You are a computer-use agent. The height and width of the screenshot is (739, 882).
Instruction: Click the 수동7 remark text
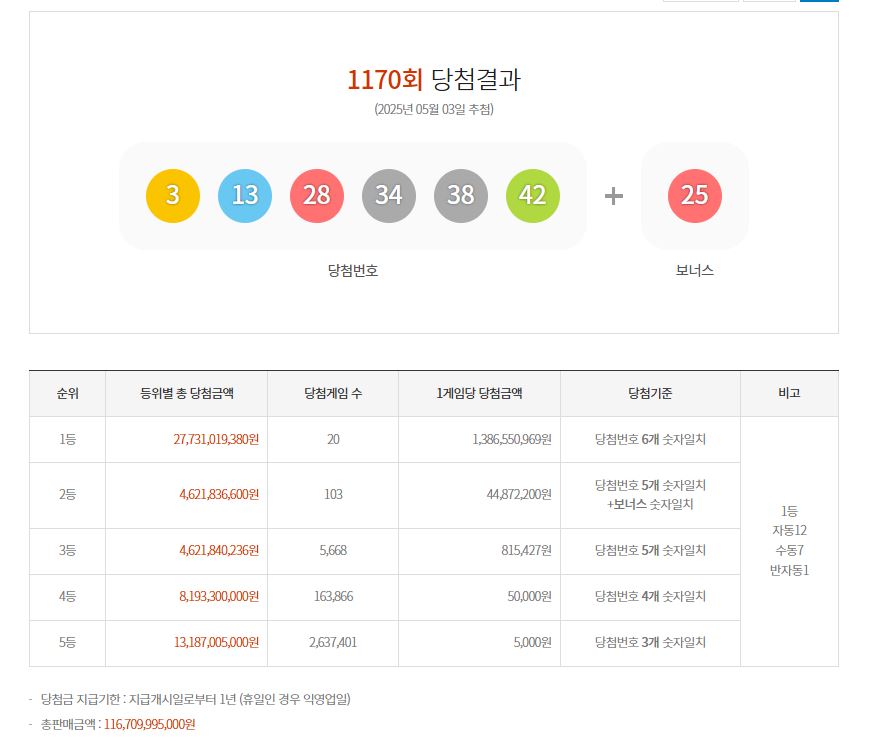pos(789,550)
